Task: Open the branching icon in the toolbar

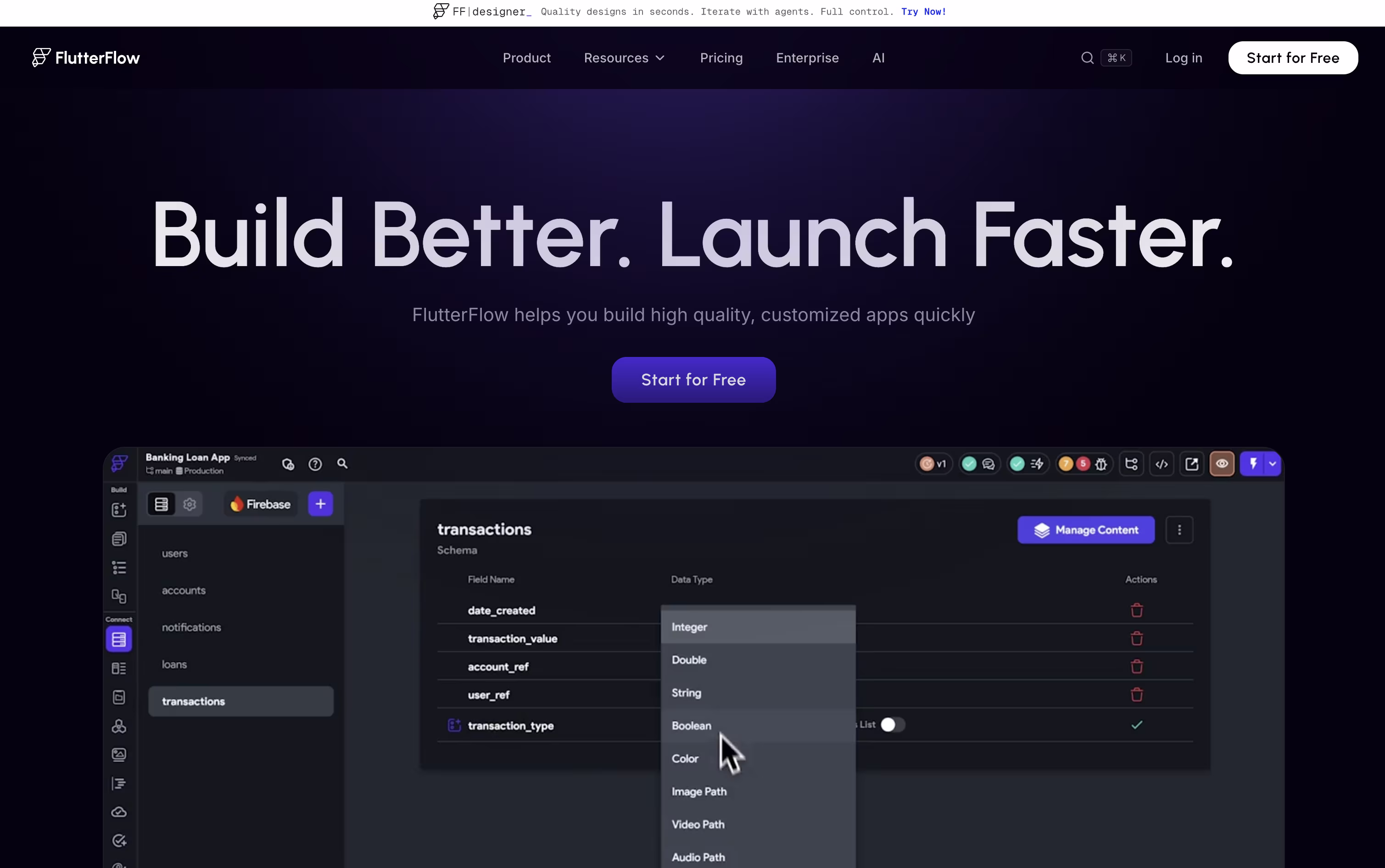Action: point(1131,464)
